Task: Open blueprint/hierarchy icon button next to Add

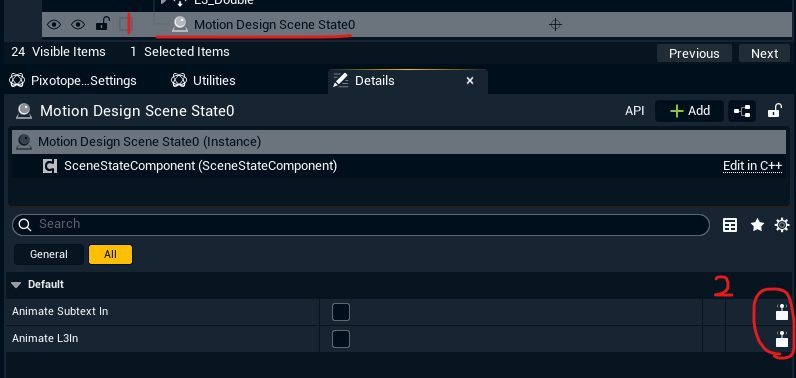Action: point(742,111)
